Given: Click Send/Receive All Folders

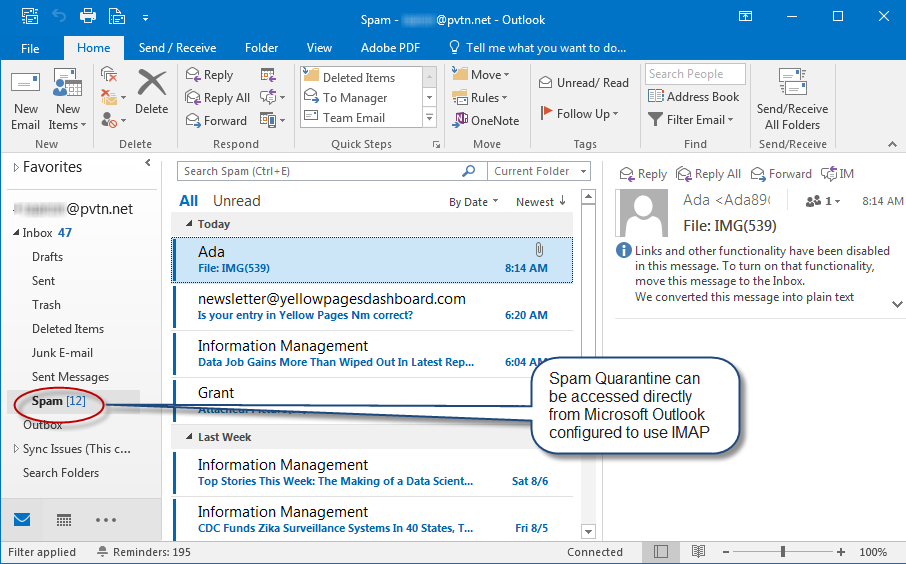Looking at the screenshot, I should (x=792, y=99).
